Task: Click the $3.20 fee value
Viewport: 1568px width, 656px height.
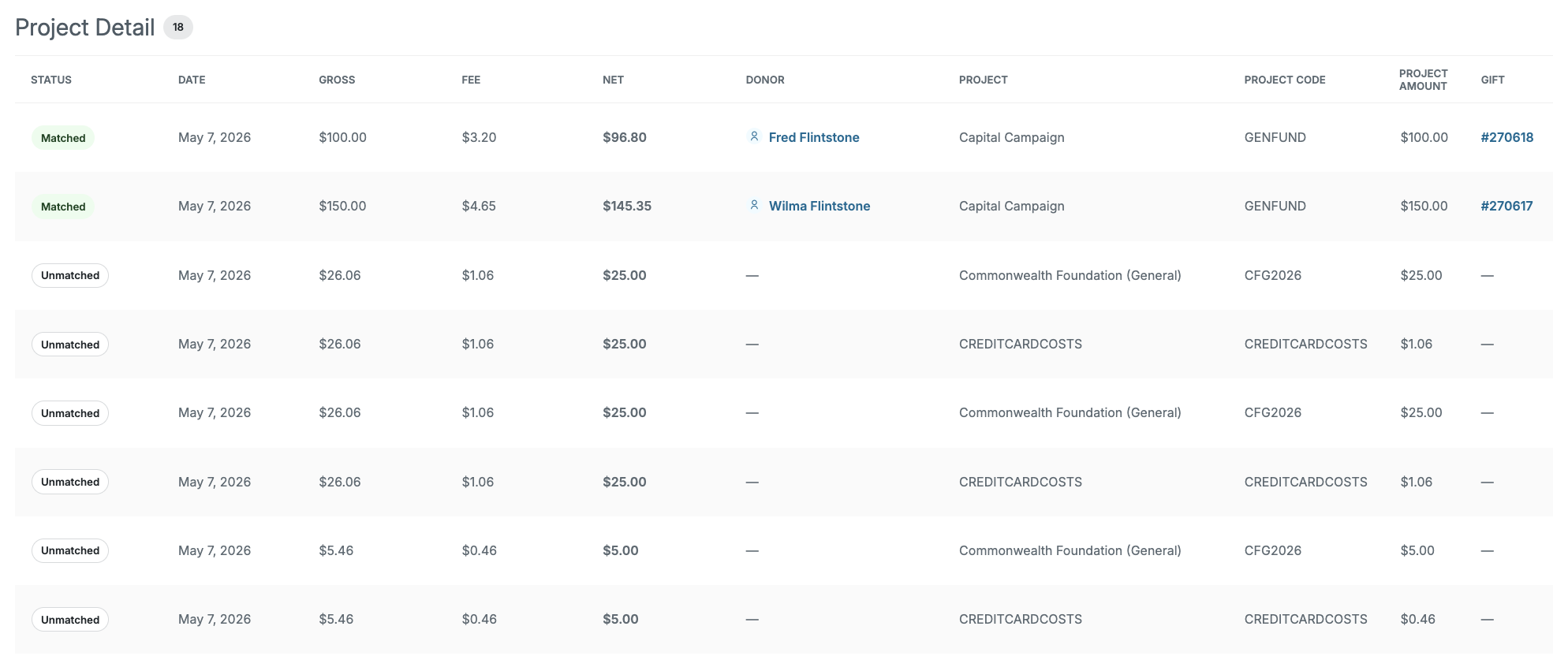Action: pyautogui.click(x=479, y=137)
